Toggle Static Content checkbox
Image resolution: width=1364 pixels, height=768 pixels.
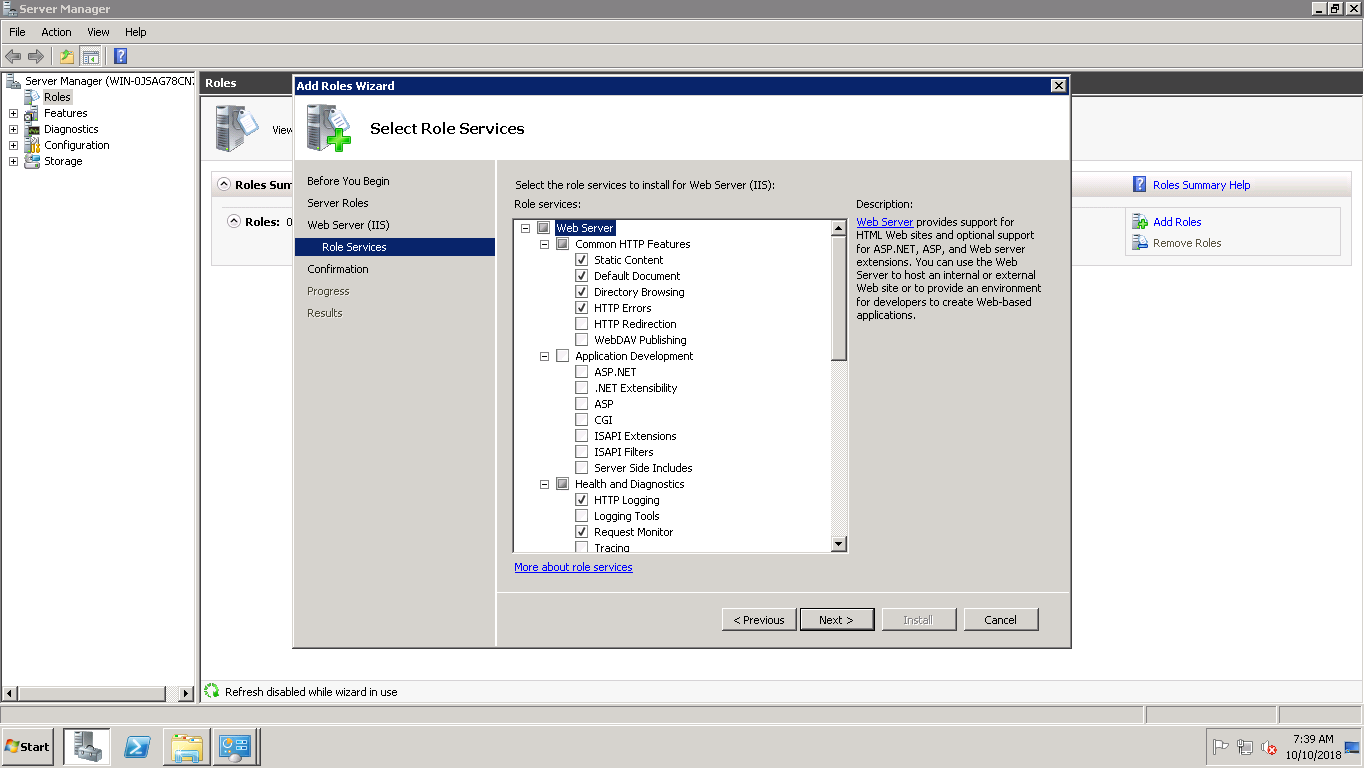point(582,260)
